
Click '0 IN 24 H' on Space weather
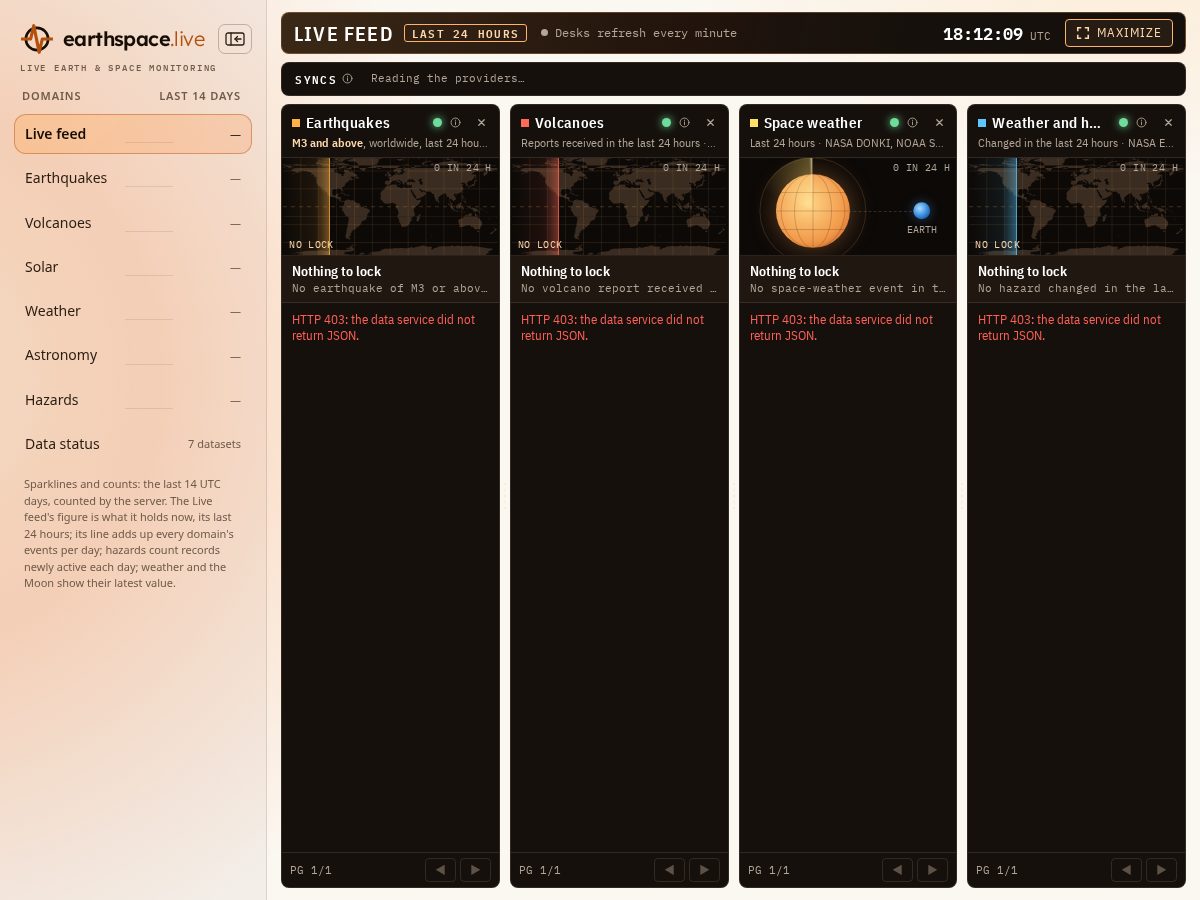pyautogui.click(x=921, y=168)
